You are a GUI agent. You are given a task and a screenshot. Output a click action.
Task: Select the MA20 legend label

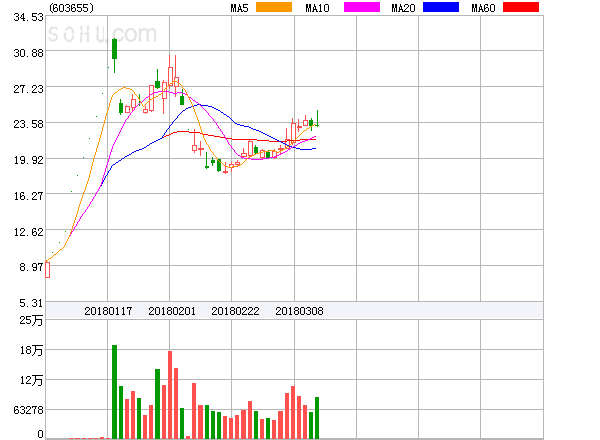pyautogui.click(x=403, y=8)
